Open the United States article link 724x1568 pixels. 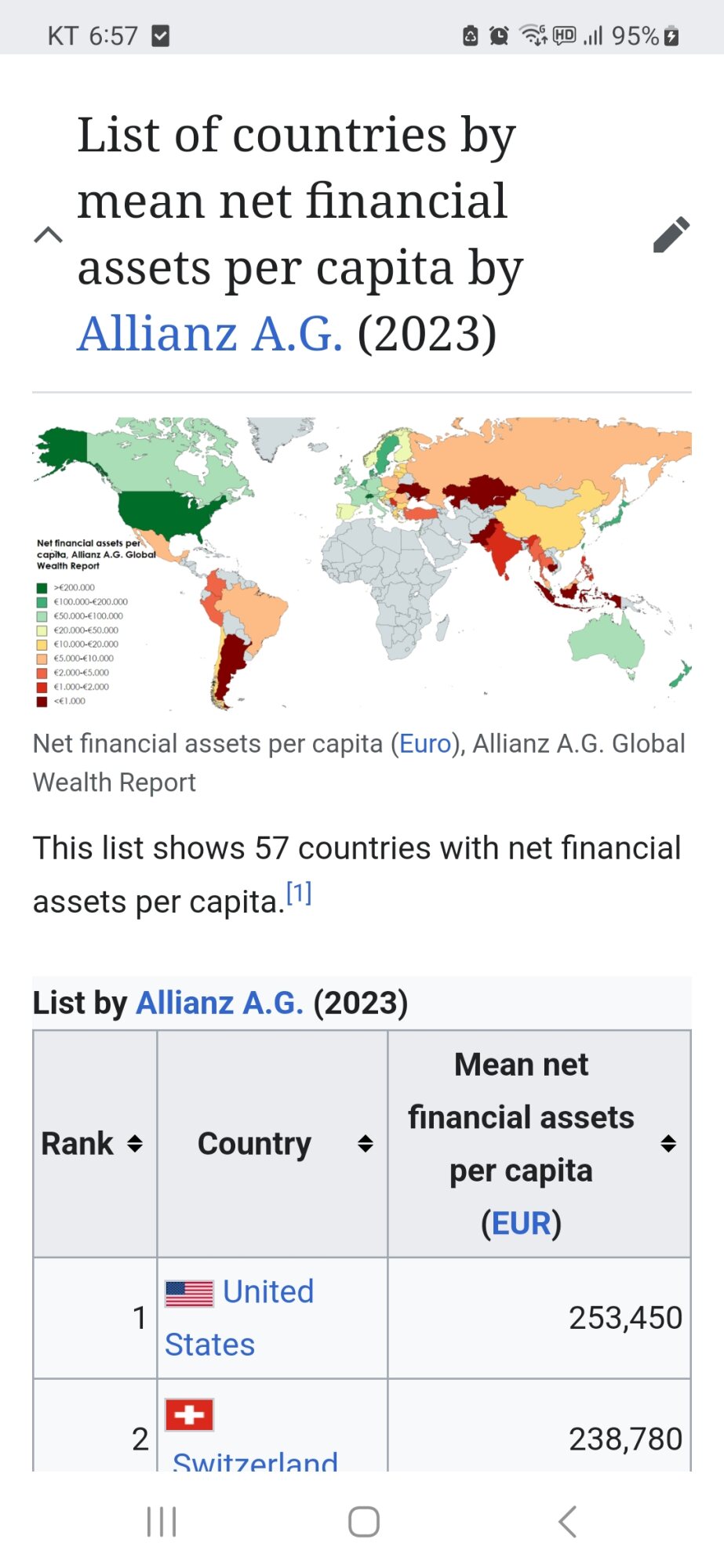(x=268, y=1292)
